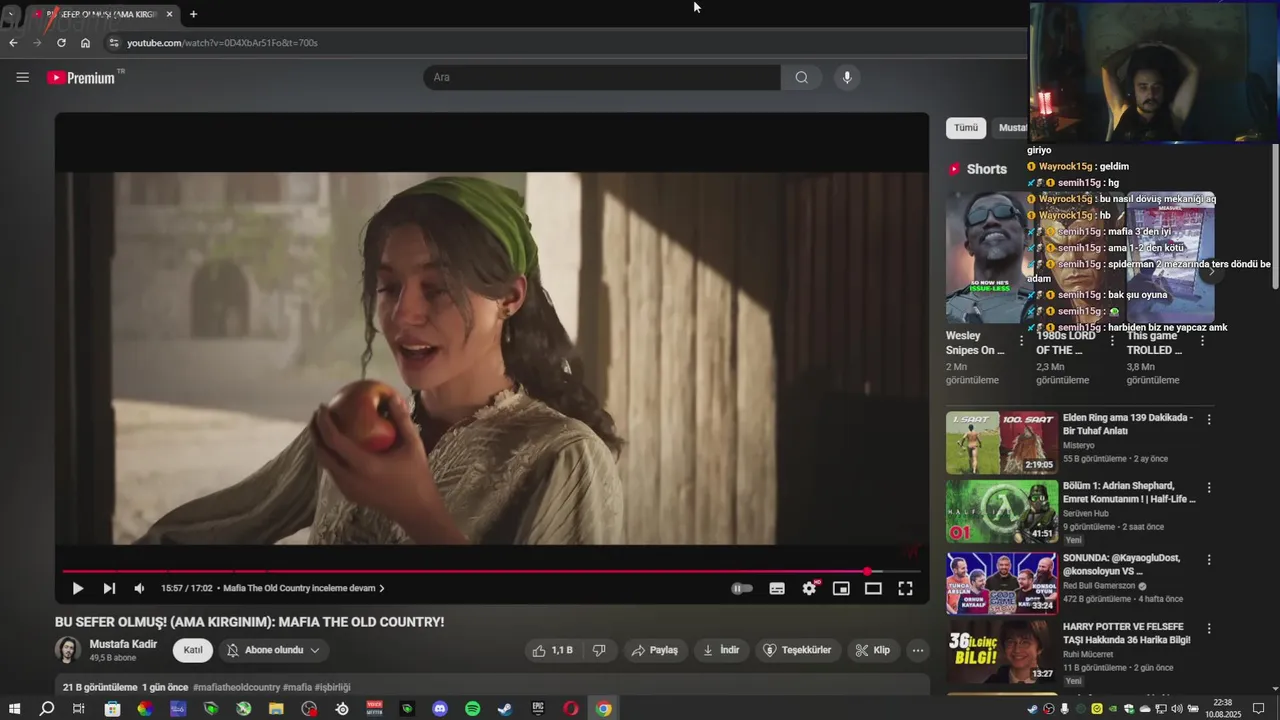Open Epic Games Launcher from taskbar
Viewport: 1280px width, 720px height.
coord(538,709)
